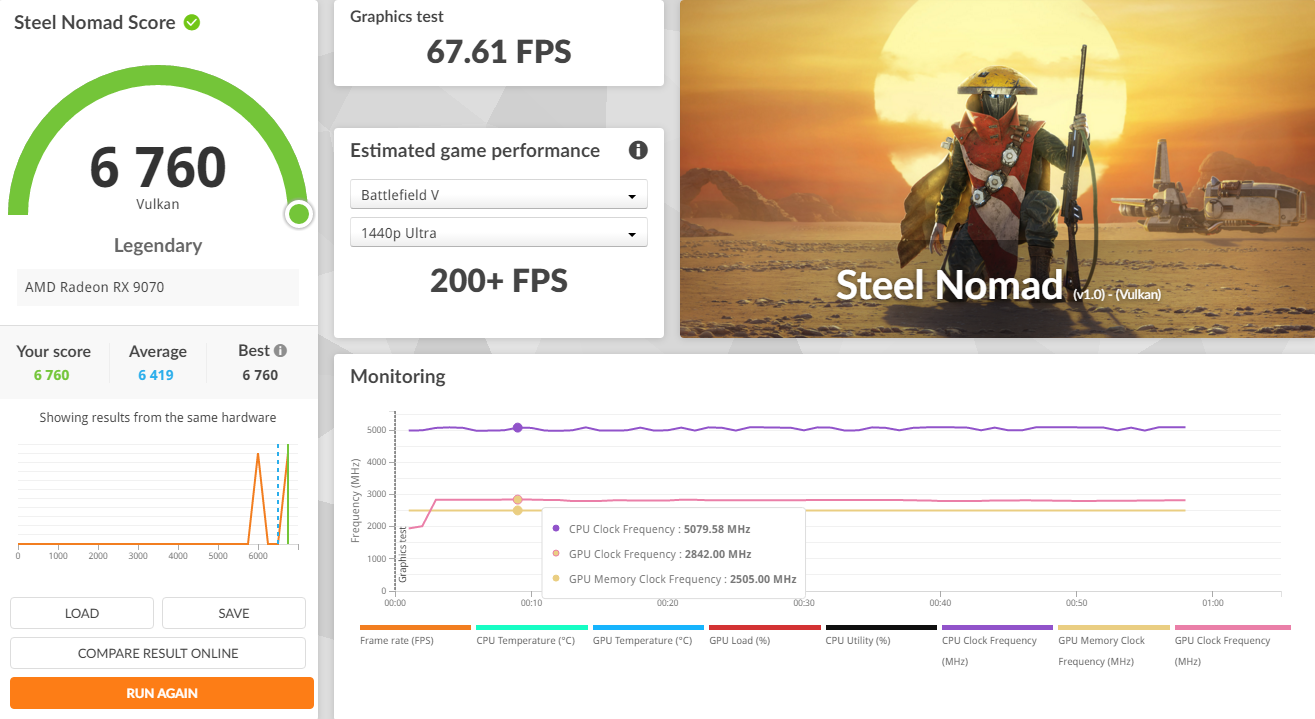Open the Battlefield V game selection dropdown
Screen dimensions: 1315x719
498,193
